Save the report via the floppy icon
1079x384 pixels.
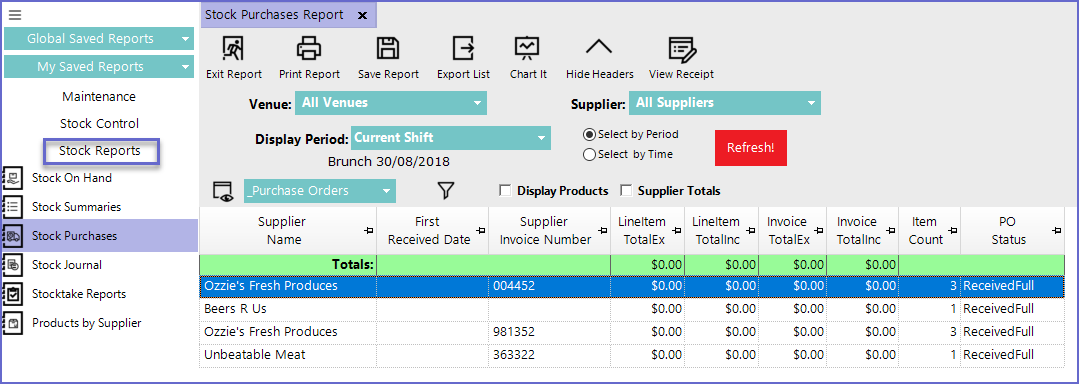(388, 48)
